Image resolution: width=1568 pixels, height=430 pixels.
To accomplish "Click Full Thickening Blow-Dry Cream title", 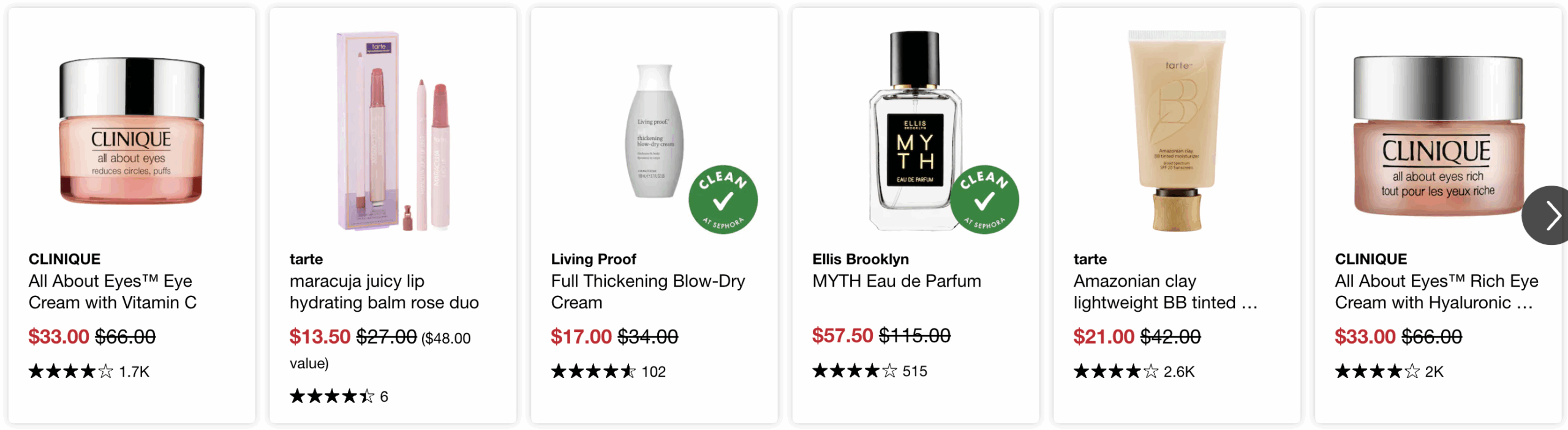I will 647,292.
